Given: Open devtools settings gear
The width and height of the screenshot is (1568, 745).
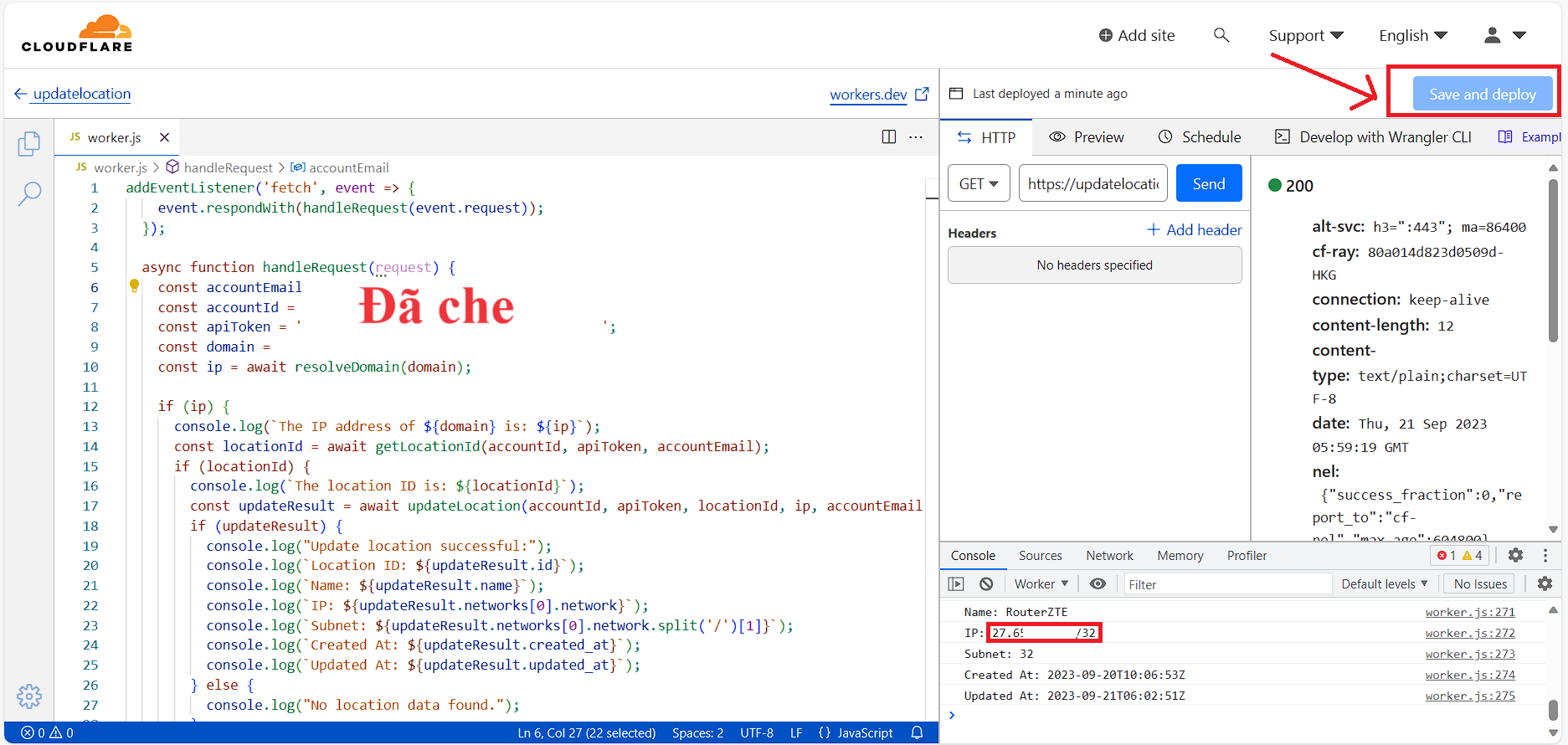Looking at the screenshot, I should click(1515, 555).
